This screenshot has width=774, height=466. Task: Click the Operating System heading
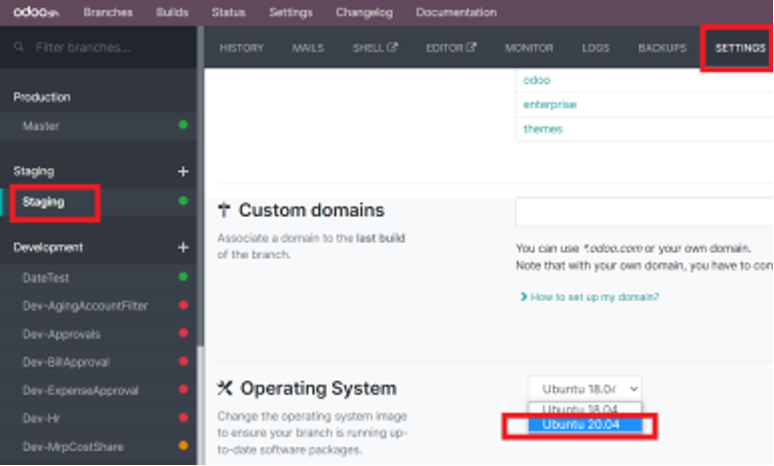pos(318,388)
